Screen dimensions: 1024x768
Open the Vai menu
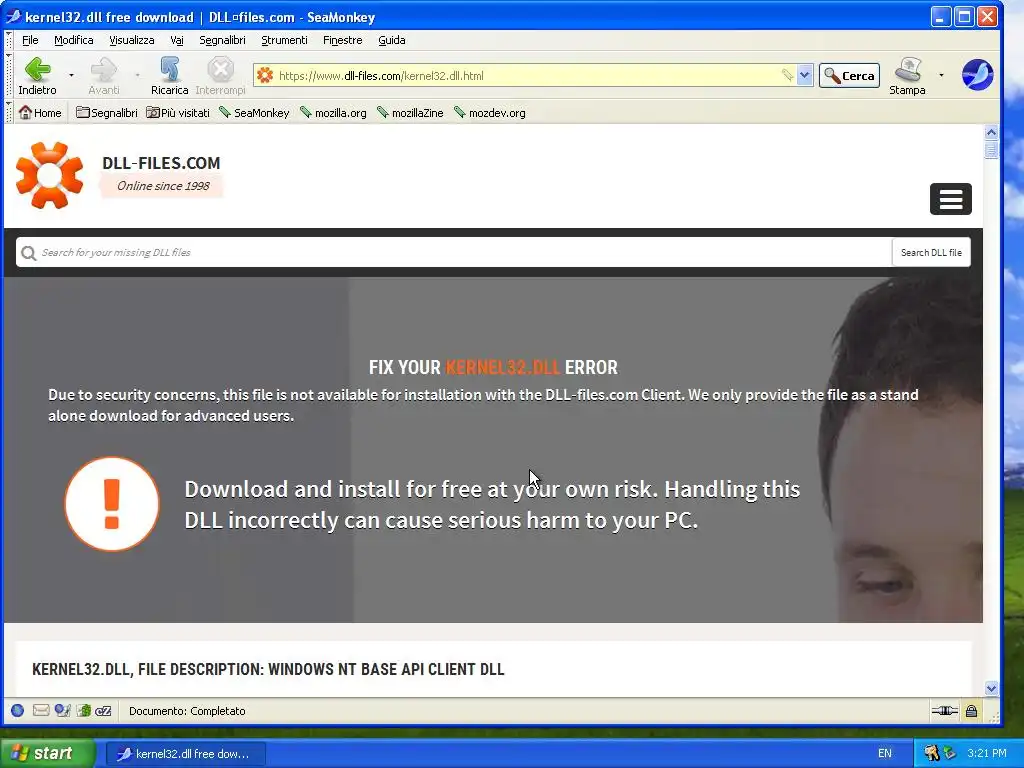[177, 40]
